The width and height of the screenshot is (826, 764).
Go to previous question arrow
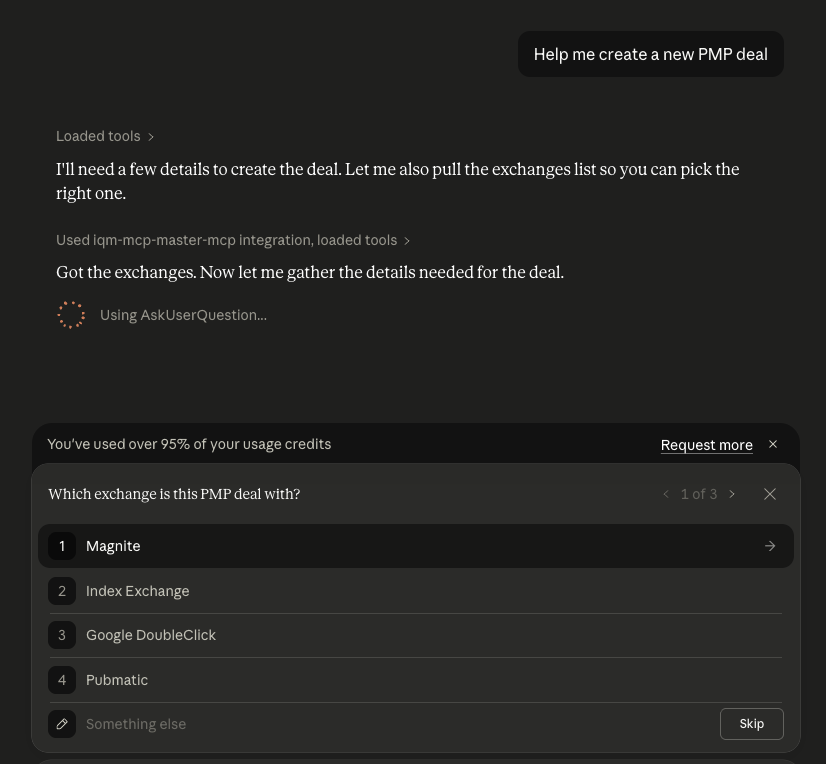click(666, 494)
